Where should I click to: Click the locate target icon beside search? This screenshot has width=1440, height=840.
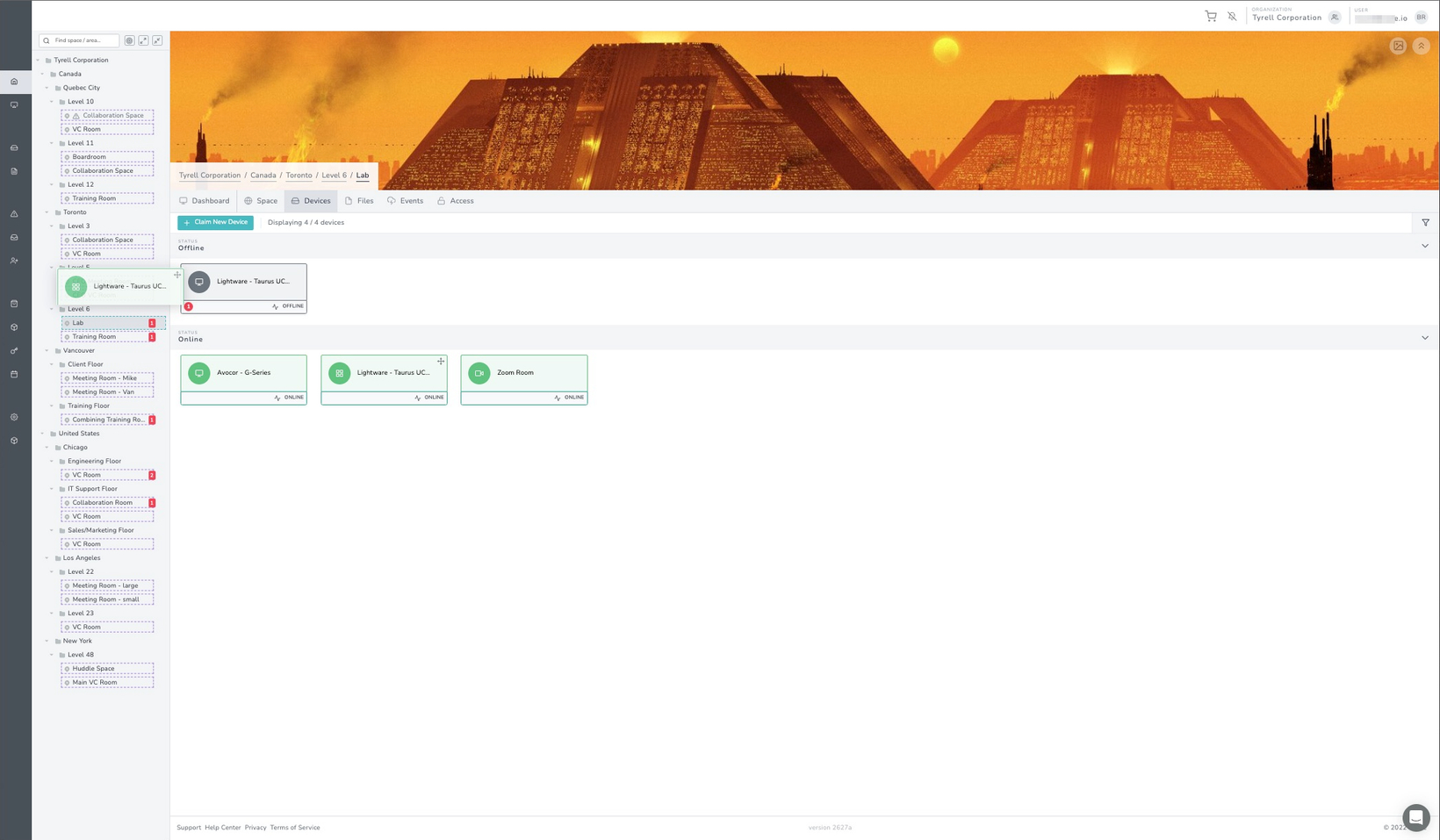pos(129,40)
